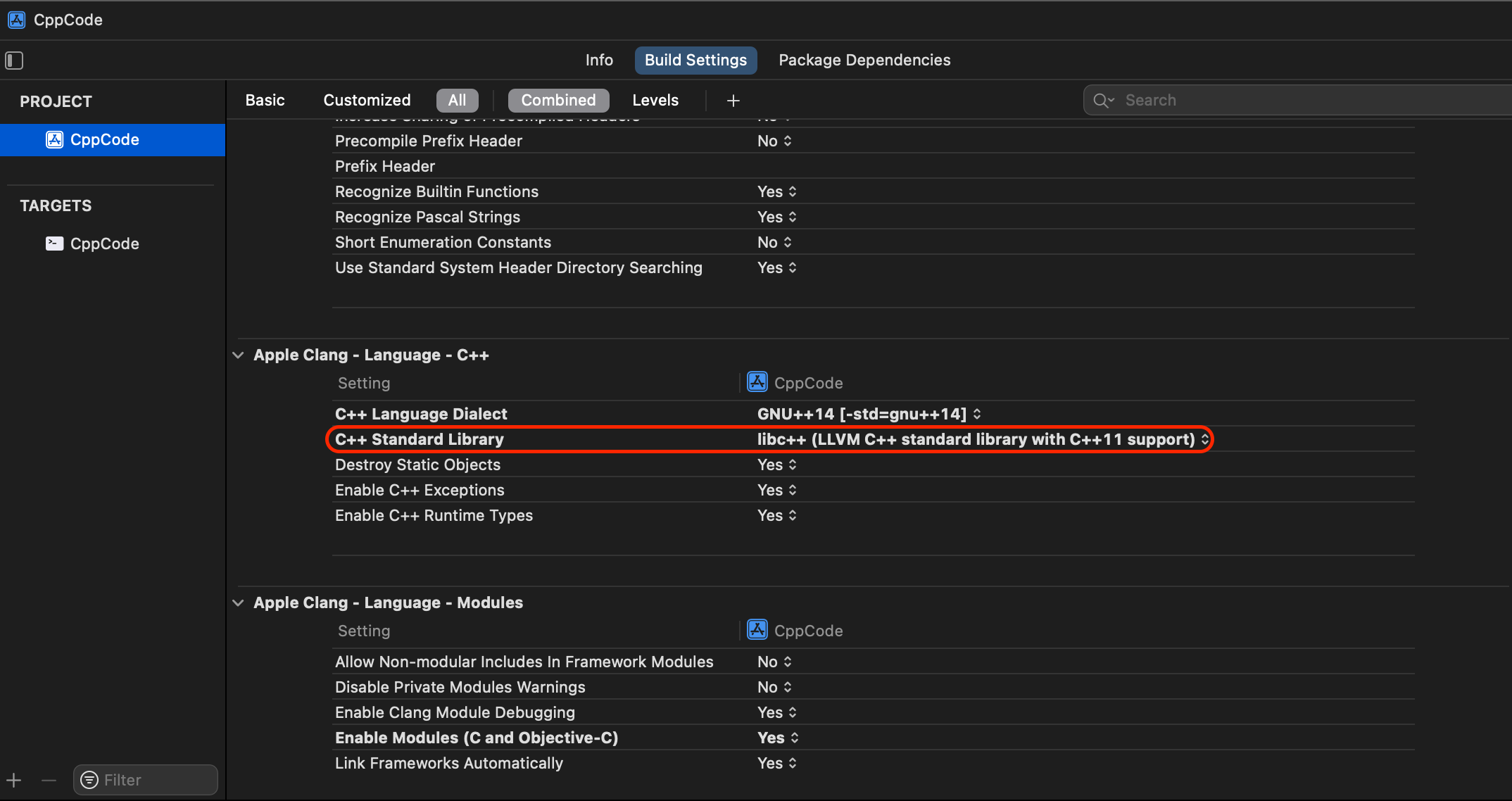Open C++ Standard Library value popup
The height and width of the screenshot is (801, 1512).
pos(982,439)
